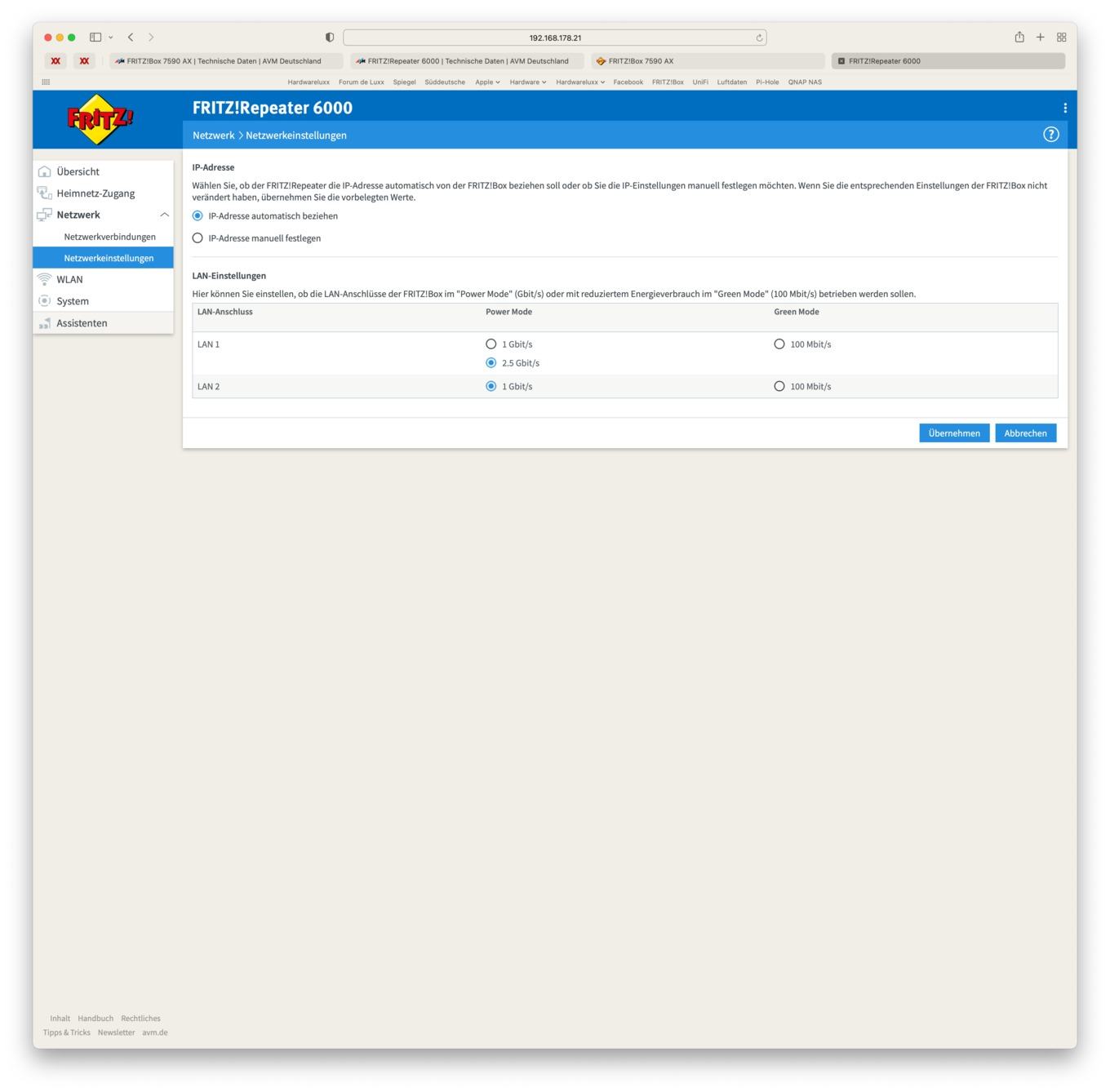
Task: Open the Facebook bookmark
Action: pos(628,82)
